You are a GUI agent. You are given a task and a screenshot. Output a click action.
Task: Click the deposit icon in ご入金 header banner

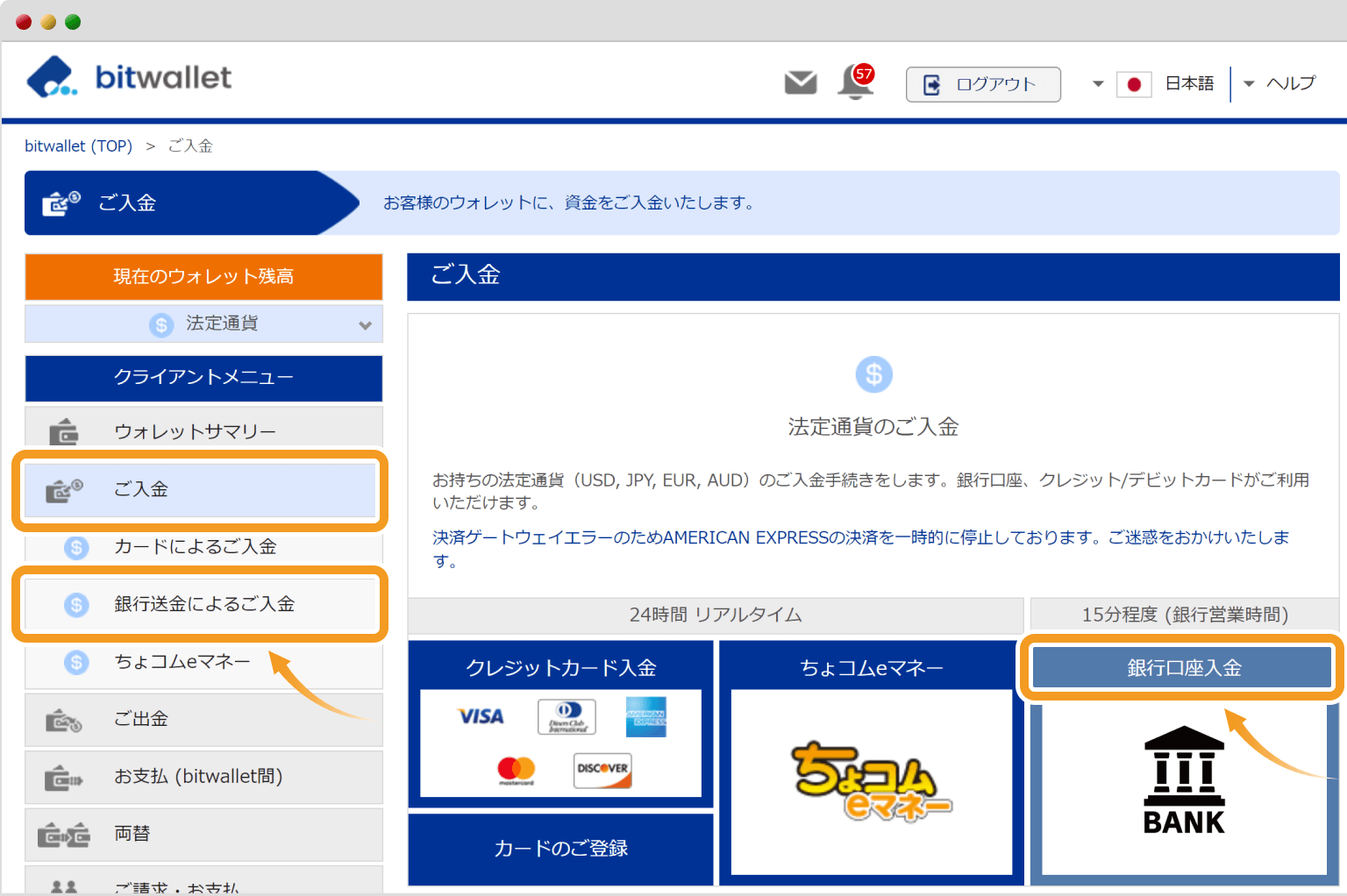tap(61, 203)
